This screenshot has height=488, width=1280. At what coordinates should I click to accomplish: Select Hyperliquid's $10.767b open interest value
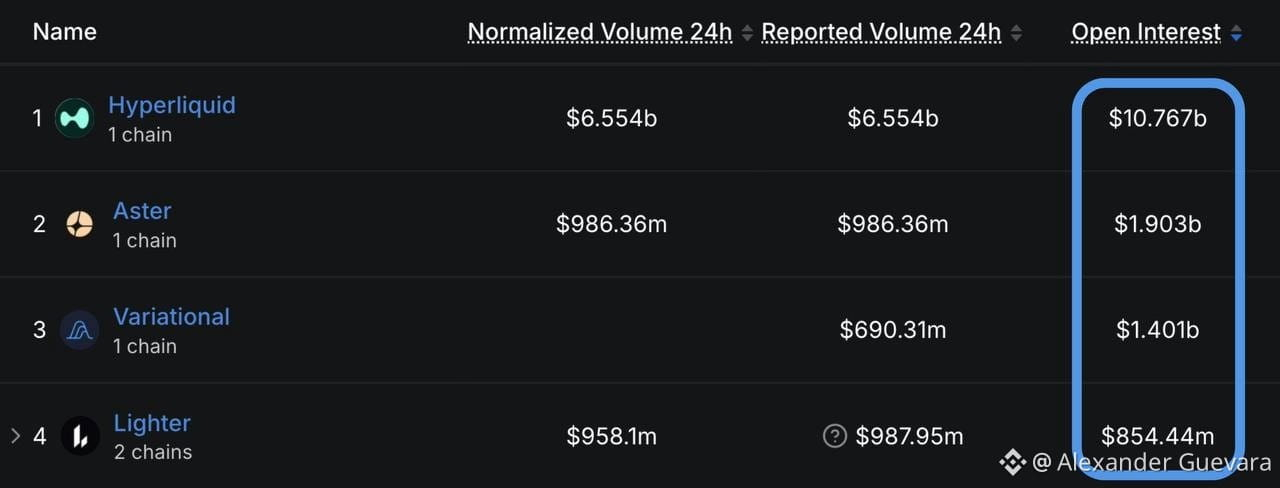coord(1158,119)
